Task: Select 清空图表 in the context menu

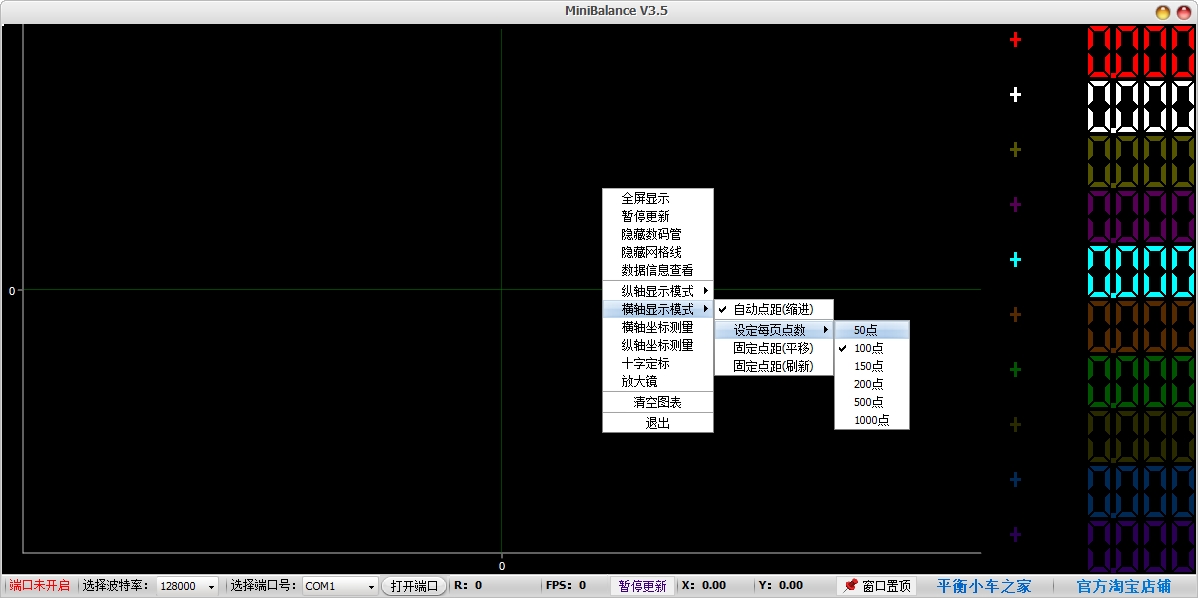Action: (657, 402)
